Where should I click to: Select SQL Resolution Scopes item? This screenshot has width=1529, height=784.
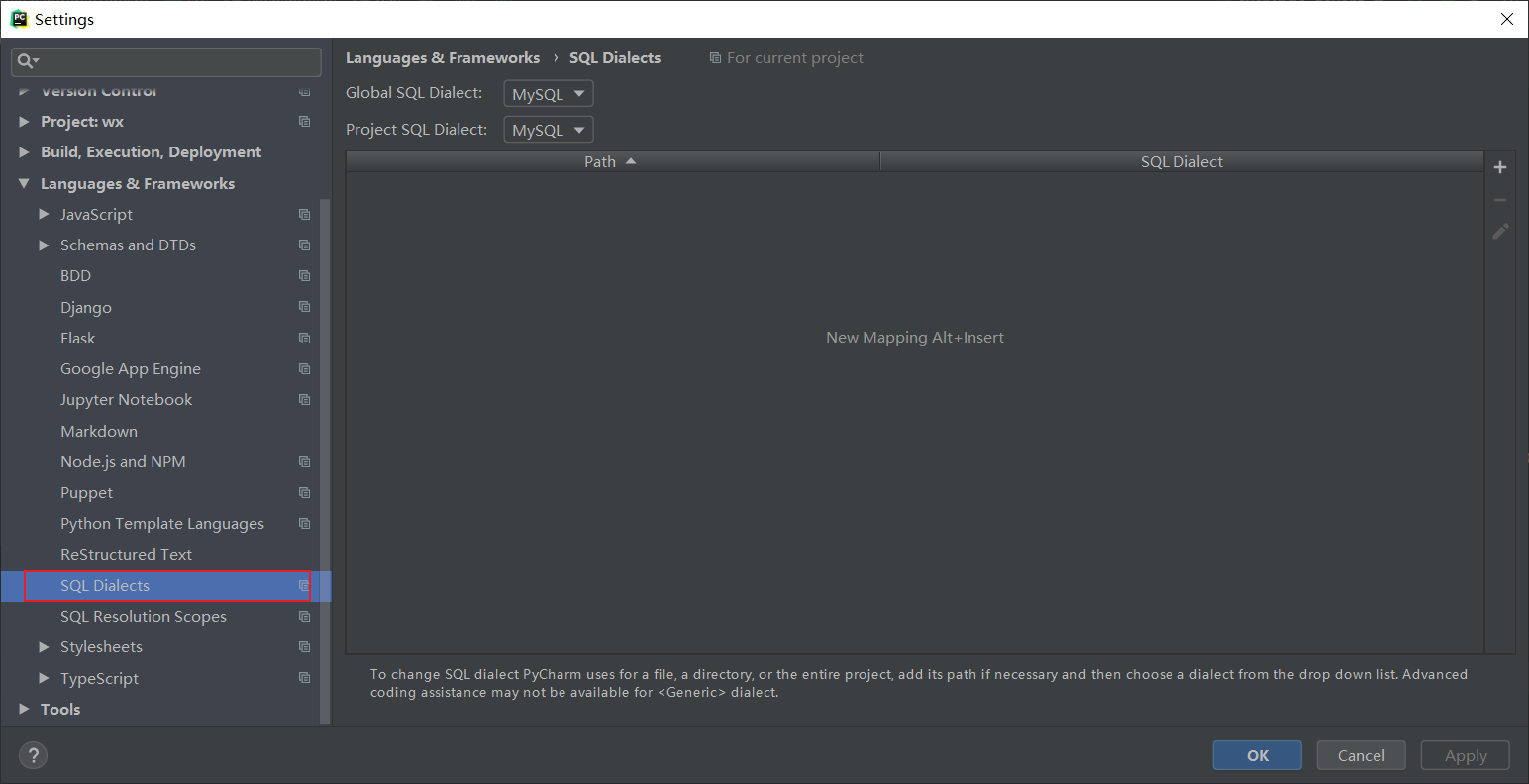[144, 617]
